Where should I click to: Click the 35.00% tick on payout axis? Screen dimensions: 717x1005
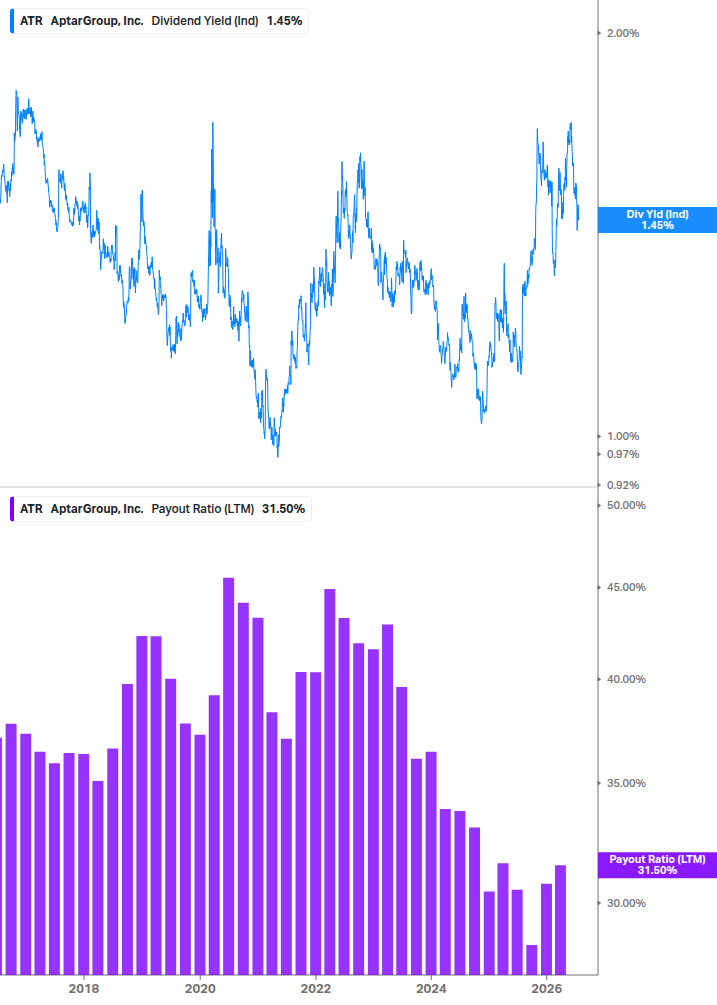pos(626,783)
